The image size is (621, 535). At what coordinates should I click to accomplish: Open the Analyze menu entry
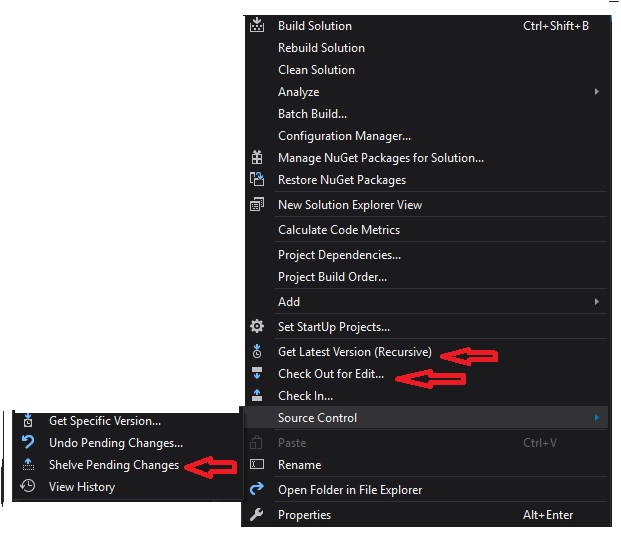coord(427,91)
